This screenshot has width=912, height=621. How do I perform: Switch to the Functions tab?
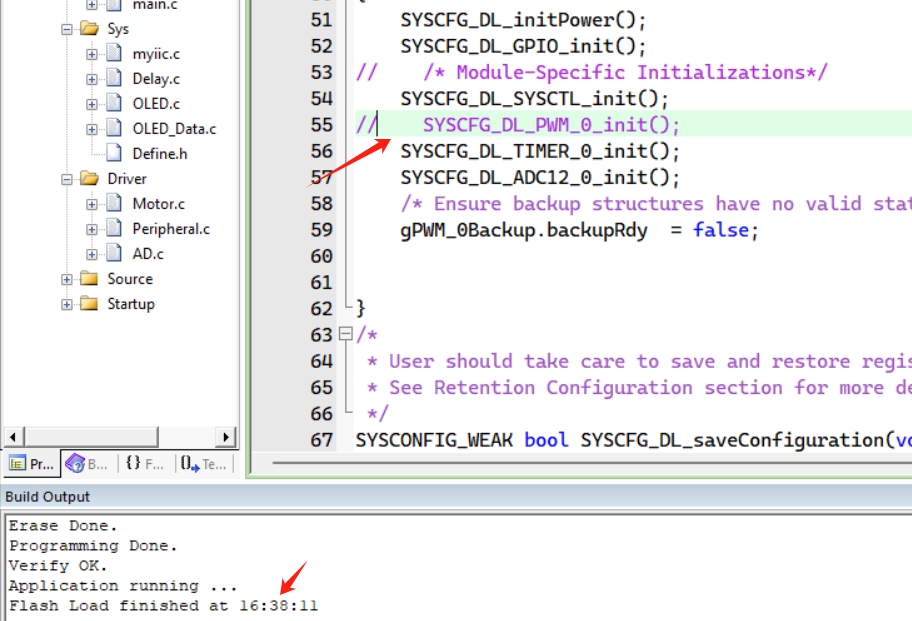pyautogui.click(x=147, y=464)
